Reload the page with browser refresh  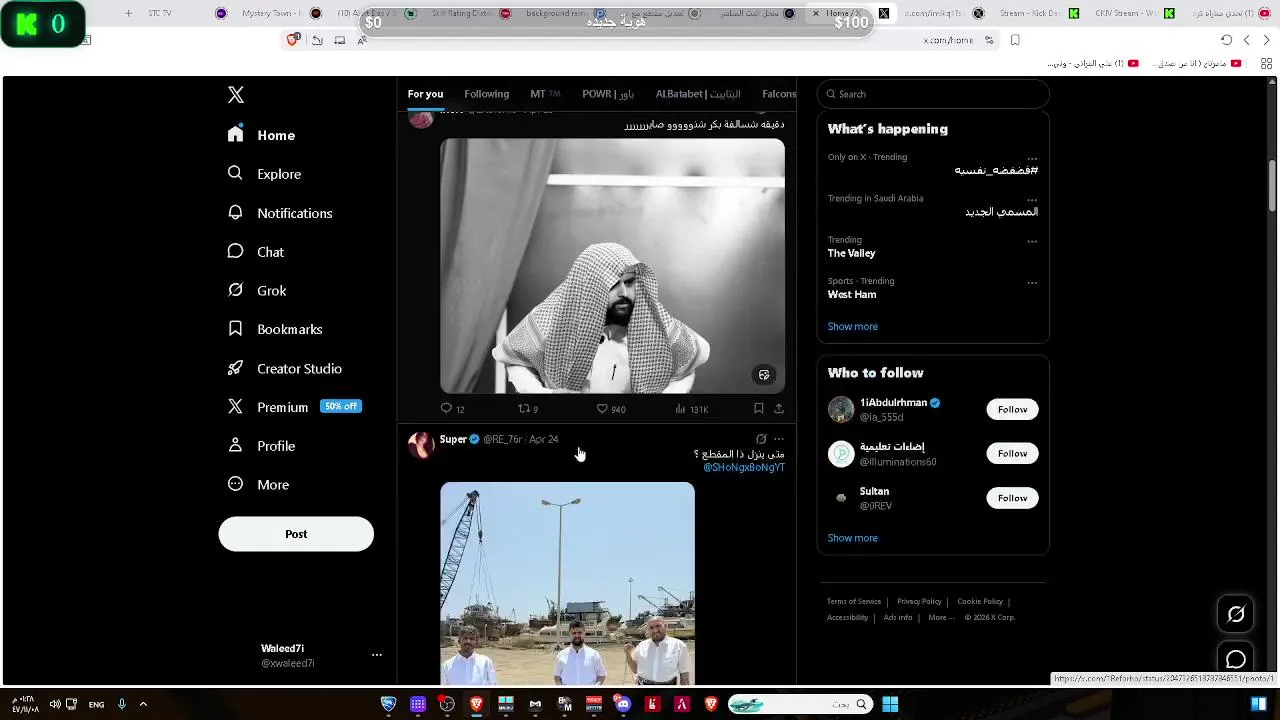[x=1226, y=40]
